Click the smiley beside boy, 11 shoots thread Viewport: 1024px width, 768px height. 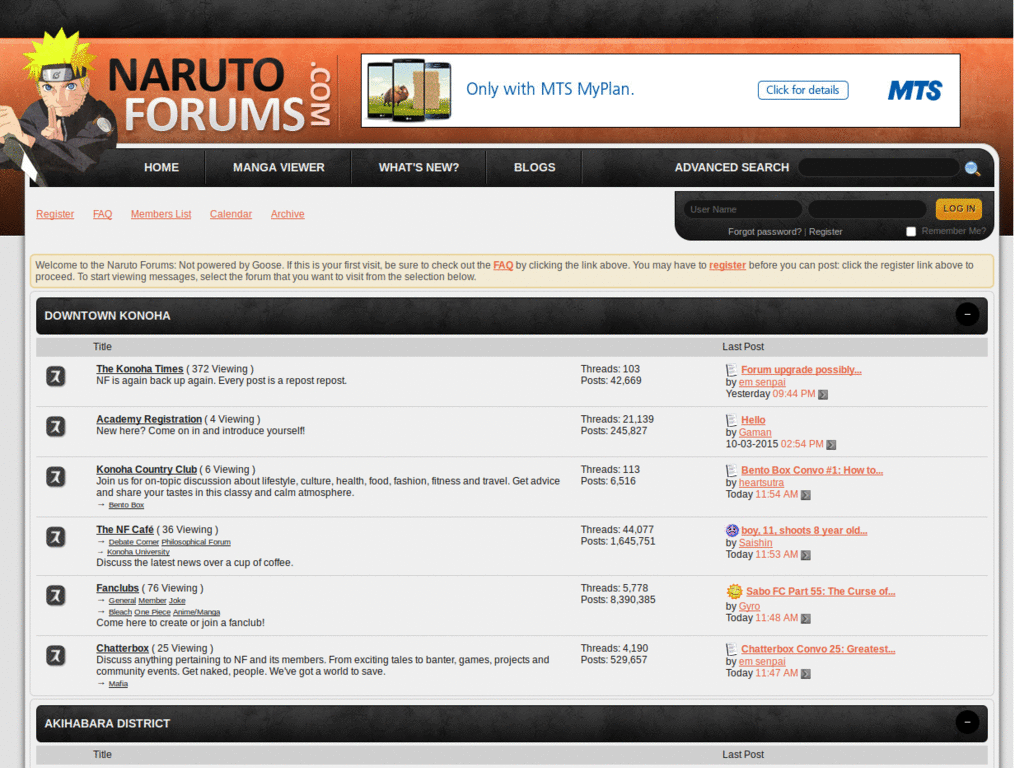click(731, 530)
